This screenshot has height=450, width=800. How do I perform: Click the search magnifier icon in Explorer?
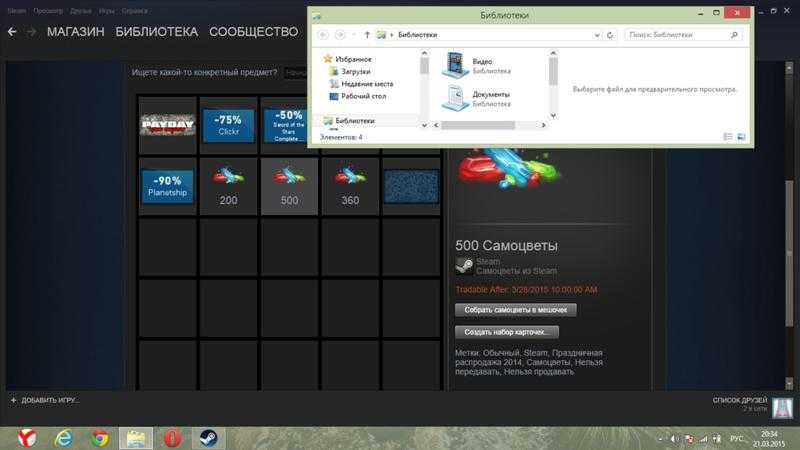tap(734, 35)
